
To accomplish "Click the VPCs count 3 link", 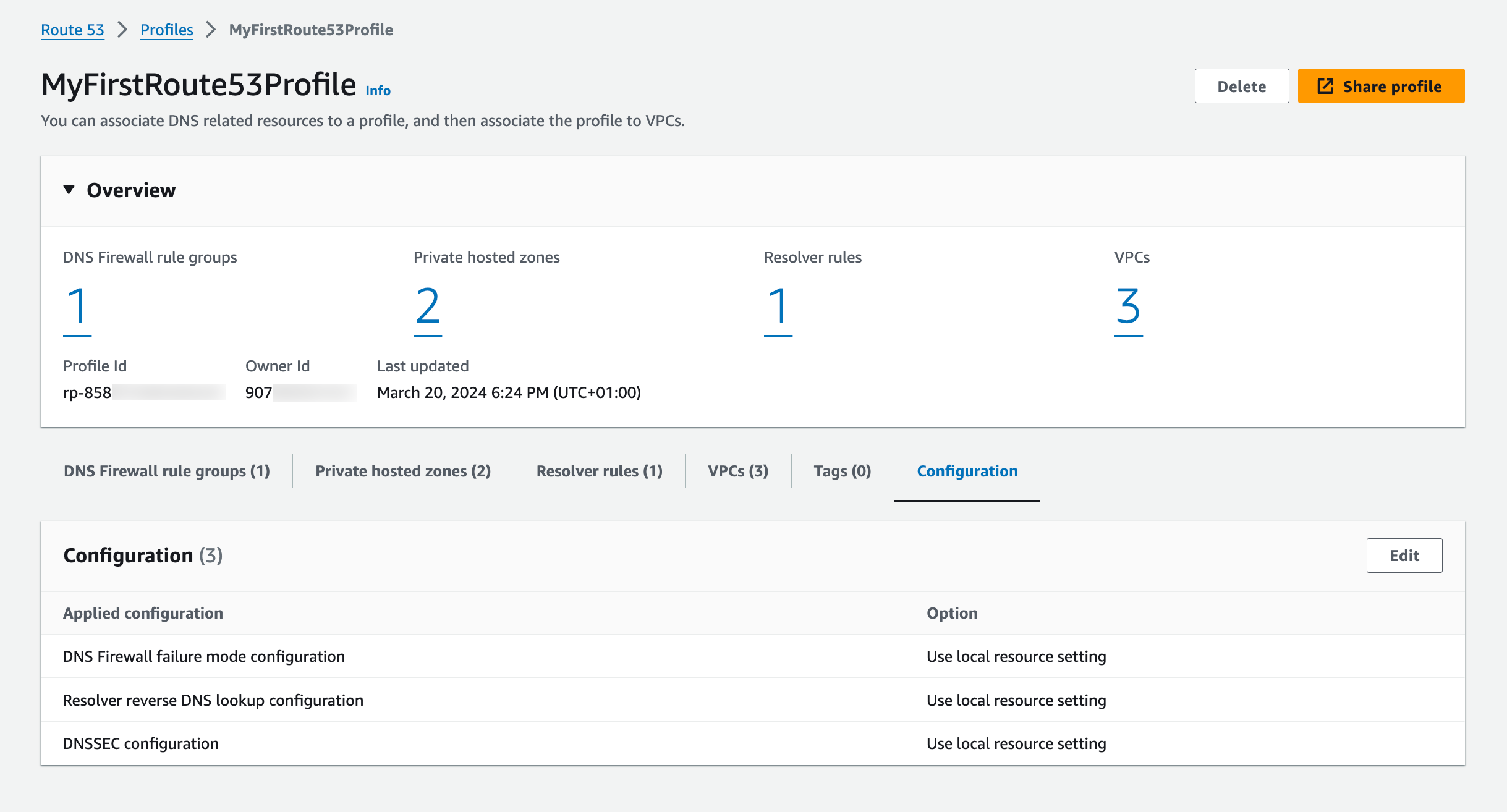I will tap(1128, 307).
